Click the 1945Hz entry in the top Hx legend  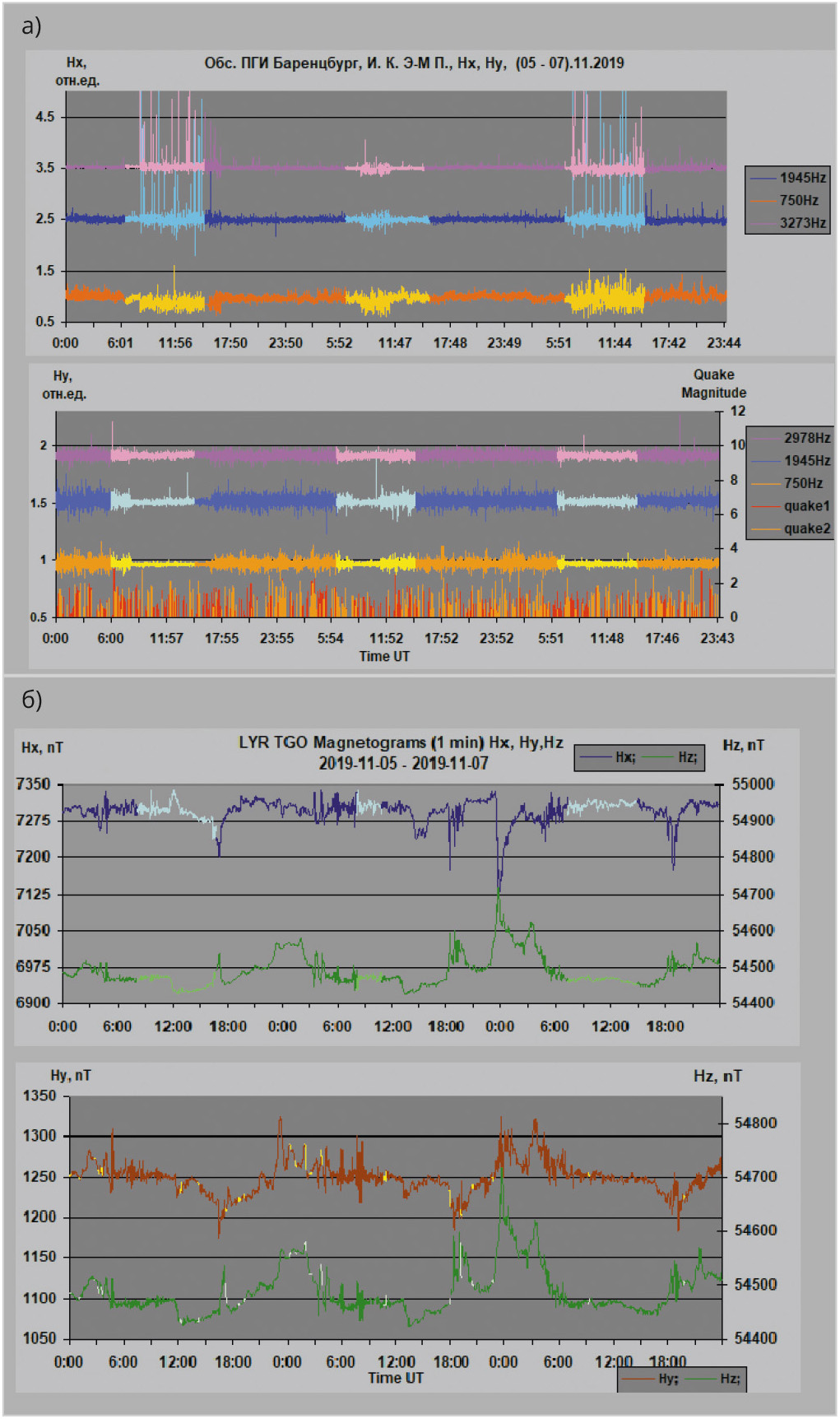(802, 178)
